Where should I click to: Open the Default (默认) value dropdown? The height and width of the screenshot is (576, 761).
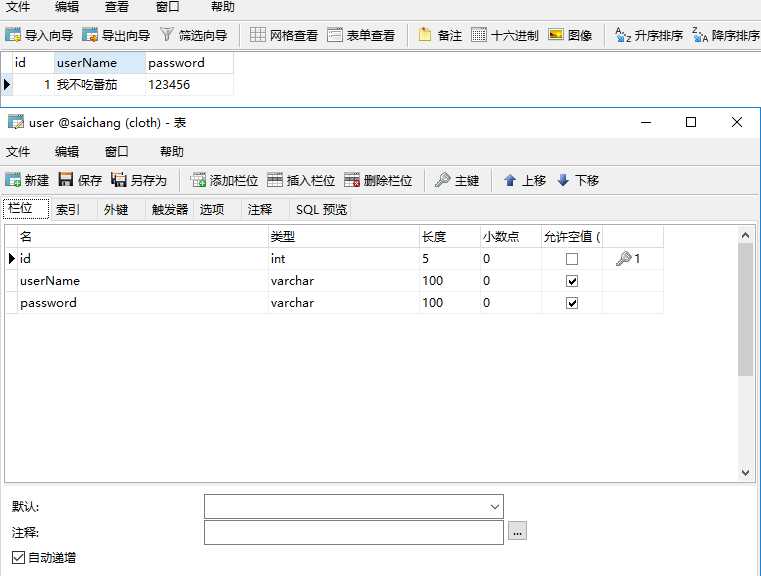[494, 507]
